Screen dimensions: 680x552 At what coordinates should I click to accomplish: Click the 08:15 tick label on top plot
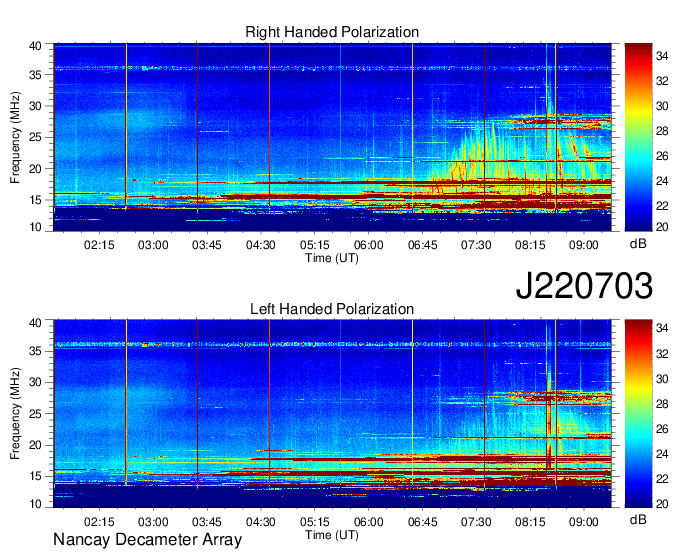[x=530, y=245]
